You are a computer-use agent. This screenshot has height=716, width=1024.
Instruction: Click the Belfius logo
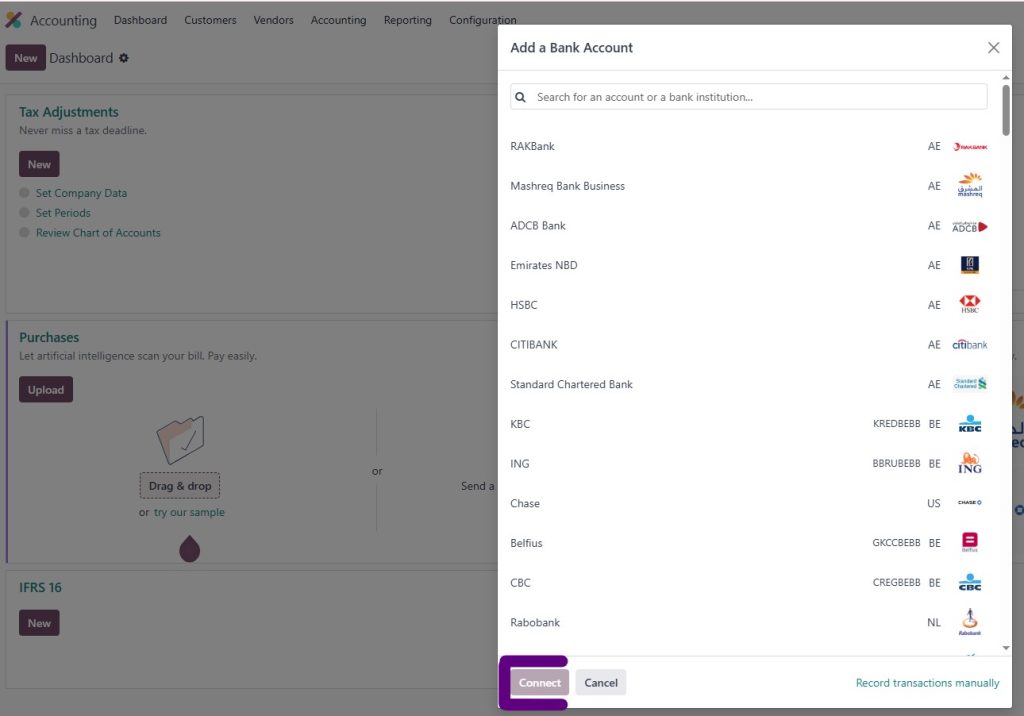970,542
